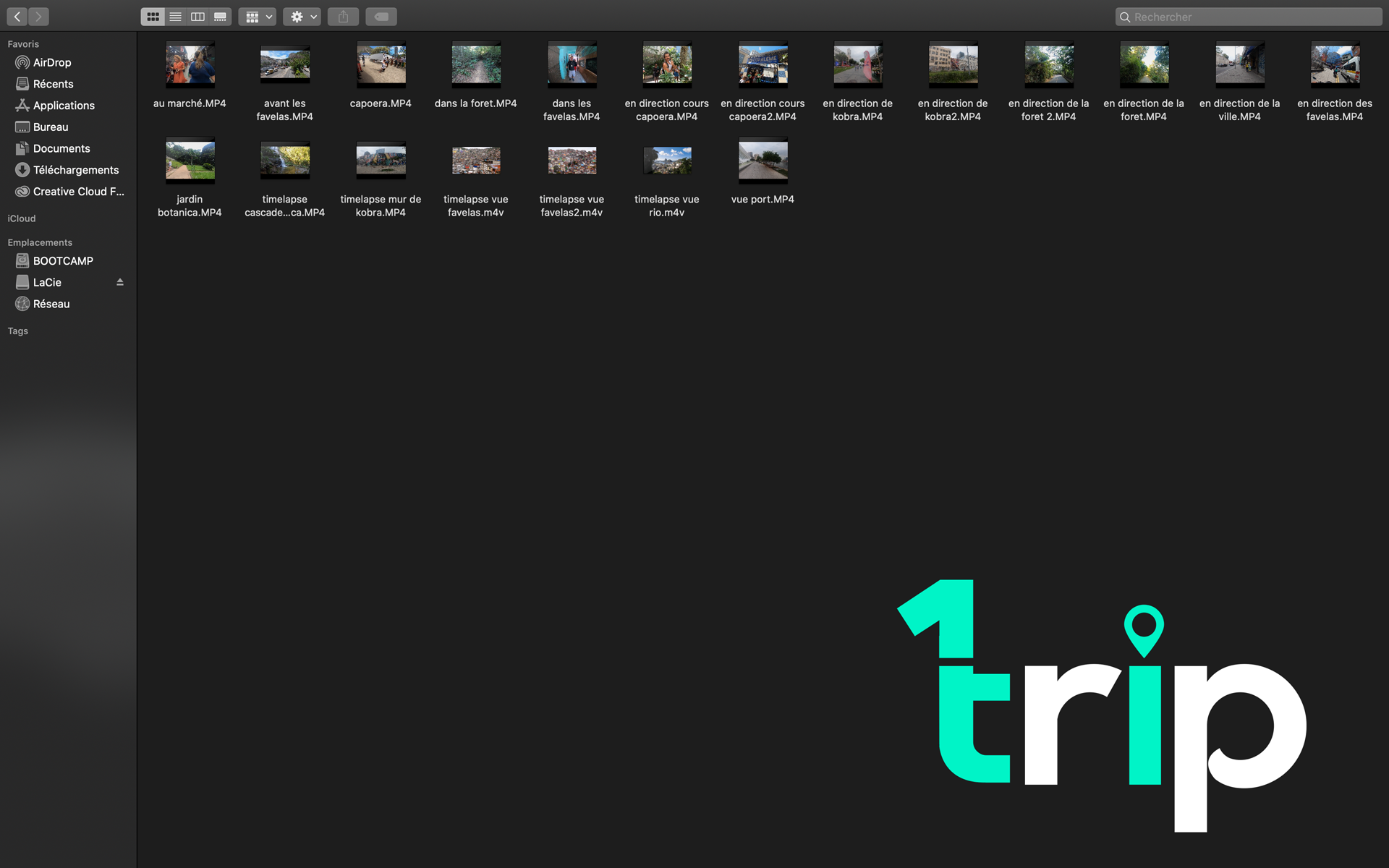Image resolution: width=1389 pixels, height=868 pixels.
Task: Select en direction de la foret.MP4 thumbnail
Action: [1144, 64]
